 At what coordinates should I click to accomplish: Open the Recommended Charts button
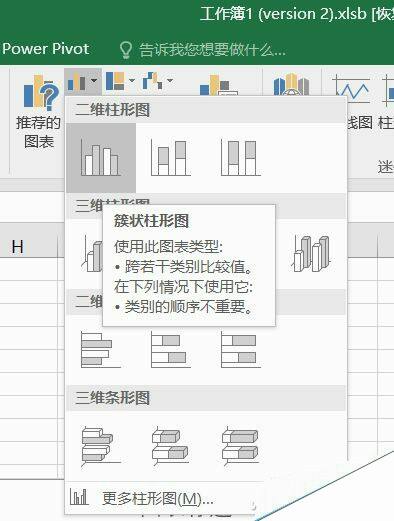coord(39,112)
